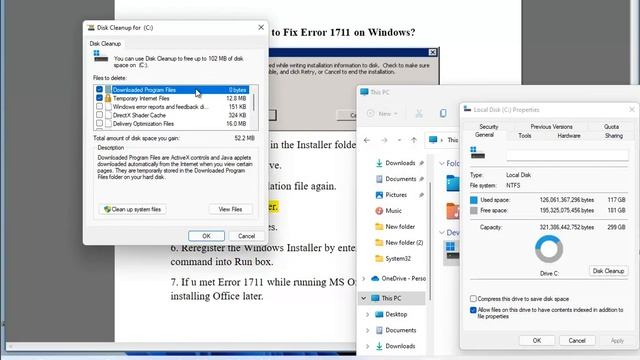This screenshot has width=640, height=360.
Task: Collapse the Devices group in This PC
Action: click(442, 232)
